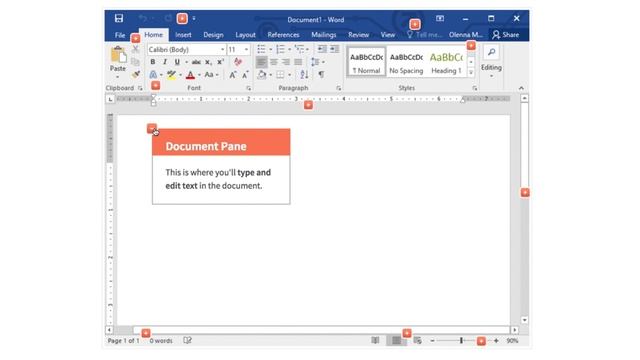This screenshot has height=360, width=640.
Task: Open the font size 11 dropdown
Action: (247, 50)
